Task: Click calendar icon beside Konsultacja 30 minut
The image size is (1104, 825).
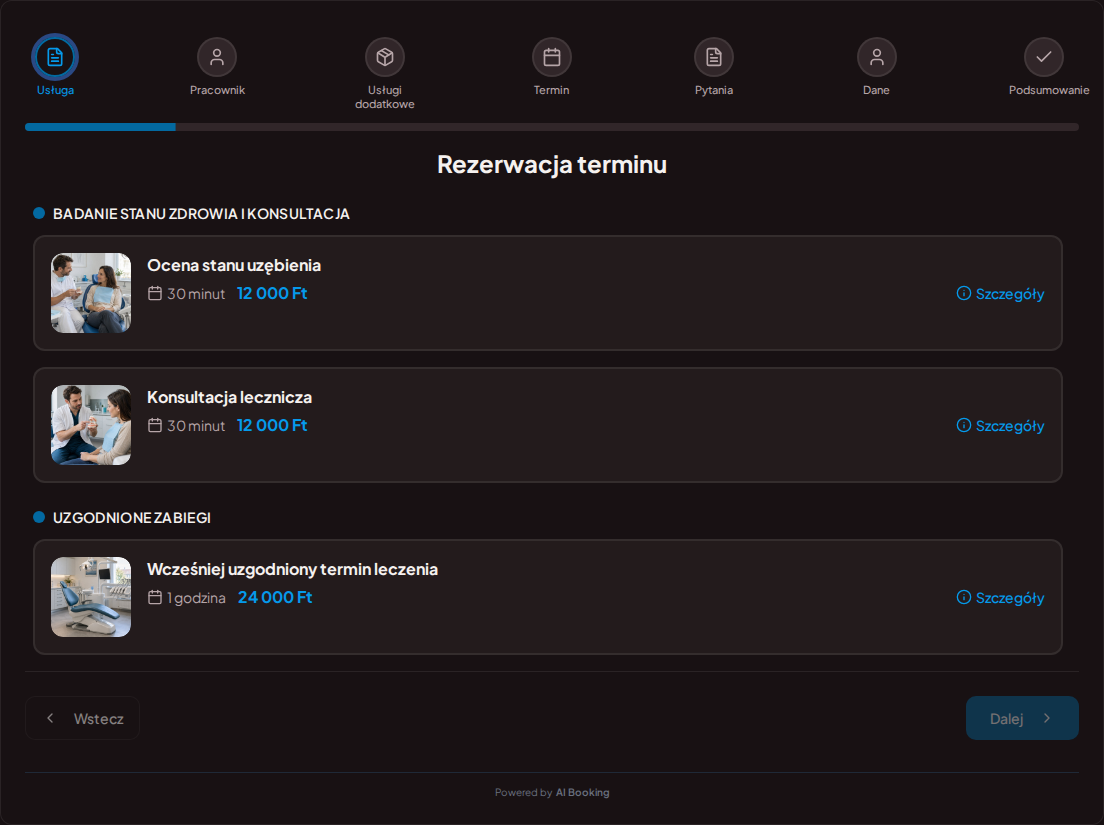Action: click(x=155, y=425)
